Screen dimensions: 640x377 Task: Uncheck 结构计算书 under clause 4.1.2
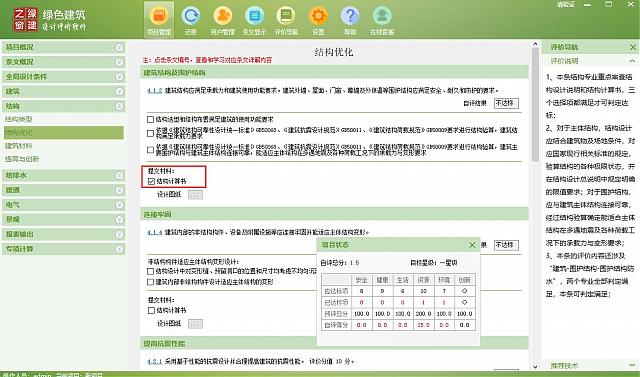coord(151,181)
